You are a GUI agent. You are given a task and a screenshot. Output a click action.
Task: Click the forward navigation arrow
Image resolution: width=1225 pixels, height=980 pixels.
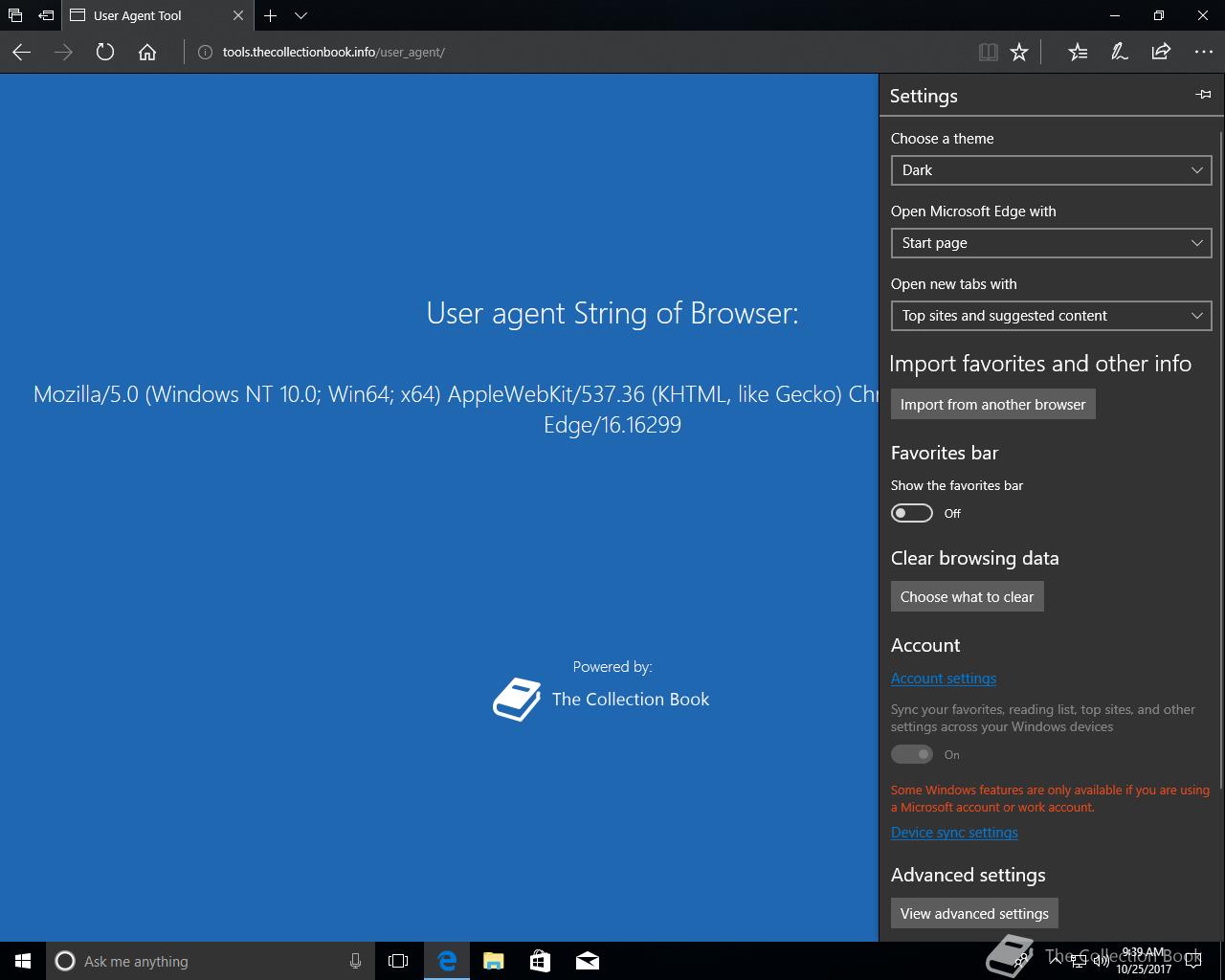[63, 53]
